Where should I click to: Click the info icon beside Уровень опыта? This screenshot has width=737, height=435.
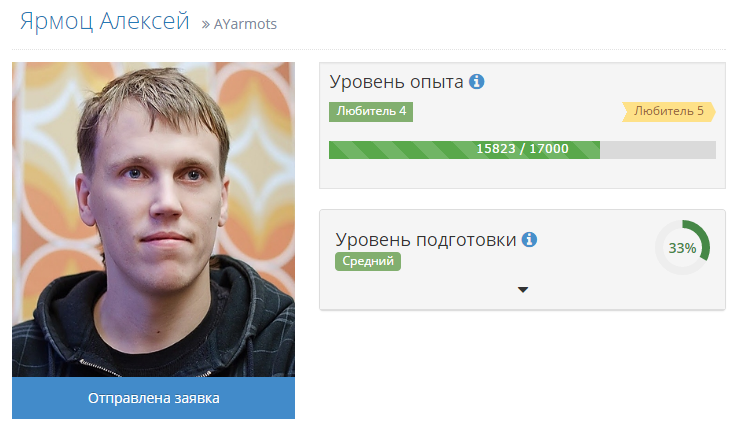(x=476, y=81)
